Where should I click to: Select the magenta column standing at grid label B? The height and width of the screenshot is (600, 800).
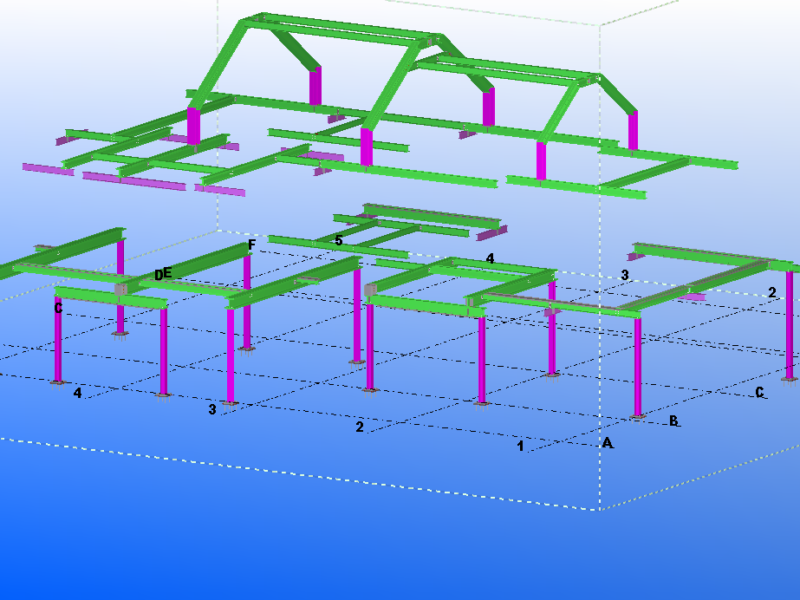tap(638, 366)
